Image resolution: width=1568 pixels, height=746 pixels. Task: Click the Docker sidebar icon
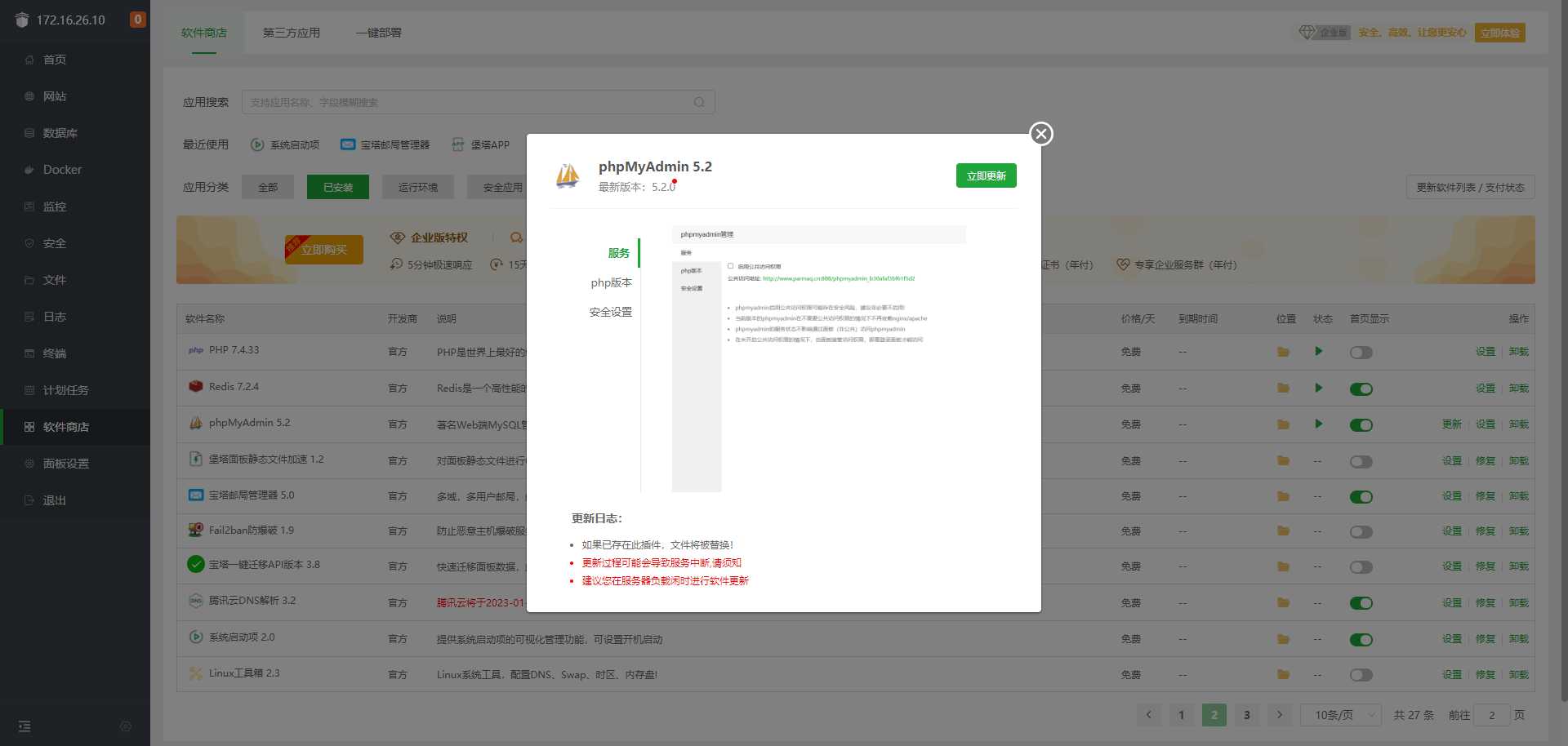pos(29,170)
